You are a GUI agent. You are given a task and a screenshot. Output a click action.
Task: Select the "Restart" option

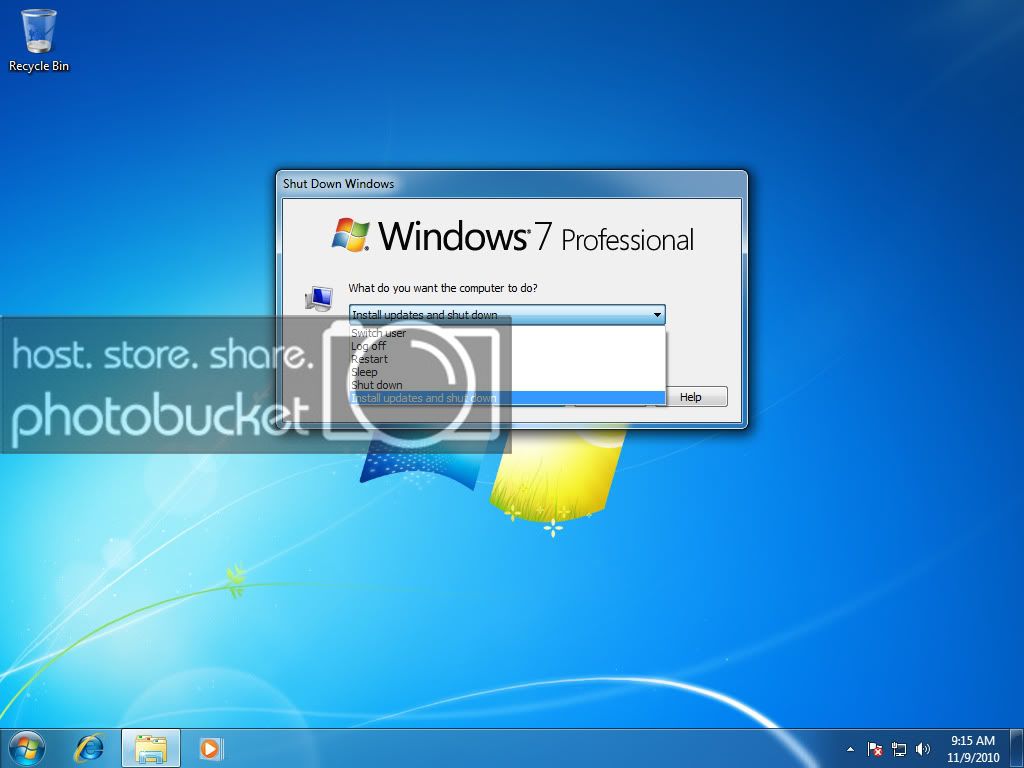pos(369,359)
